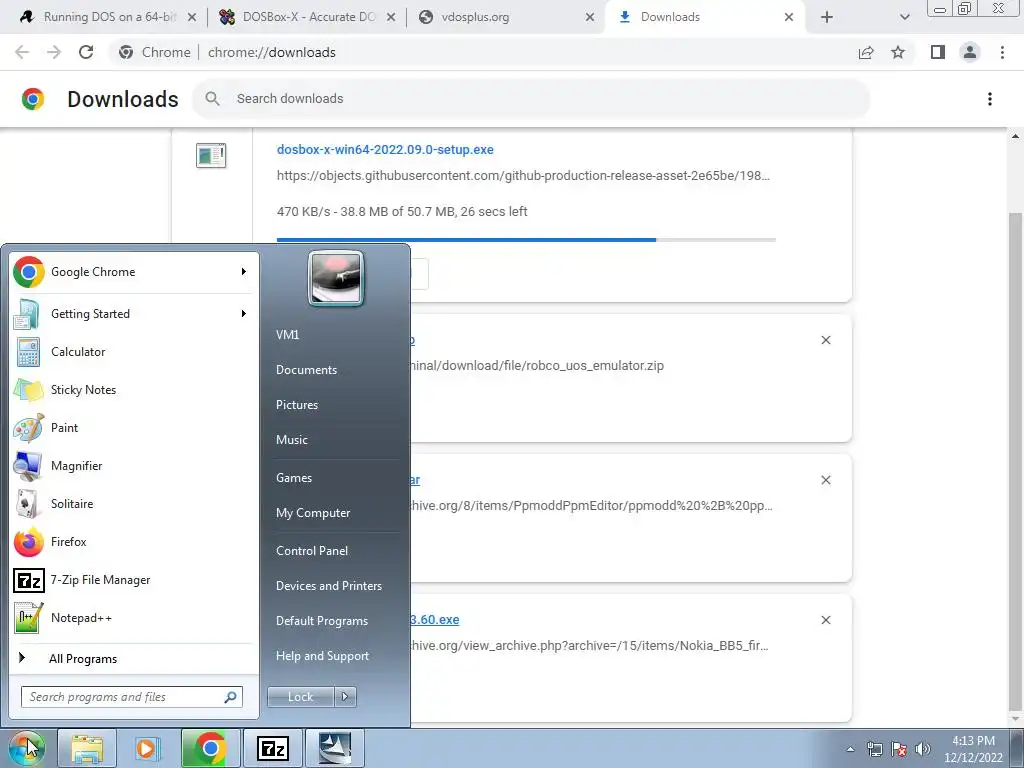Remove Nokia_BB5 download entry
1024x768 pixels.
pyautogui.click(x=826, y=620)
